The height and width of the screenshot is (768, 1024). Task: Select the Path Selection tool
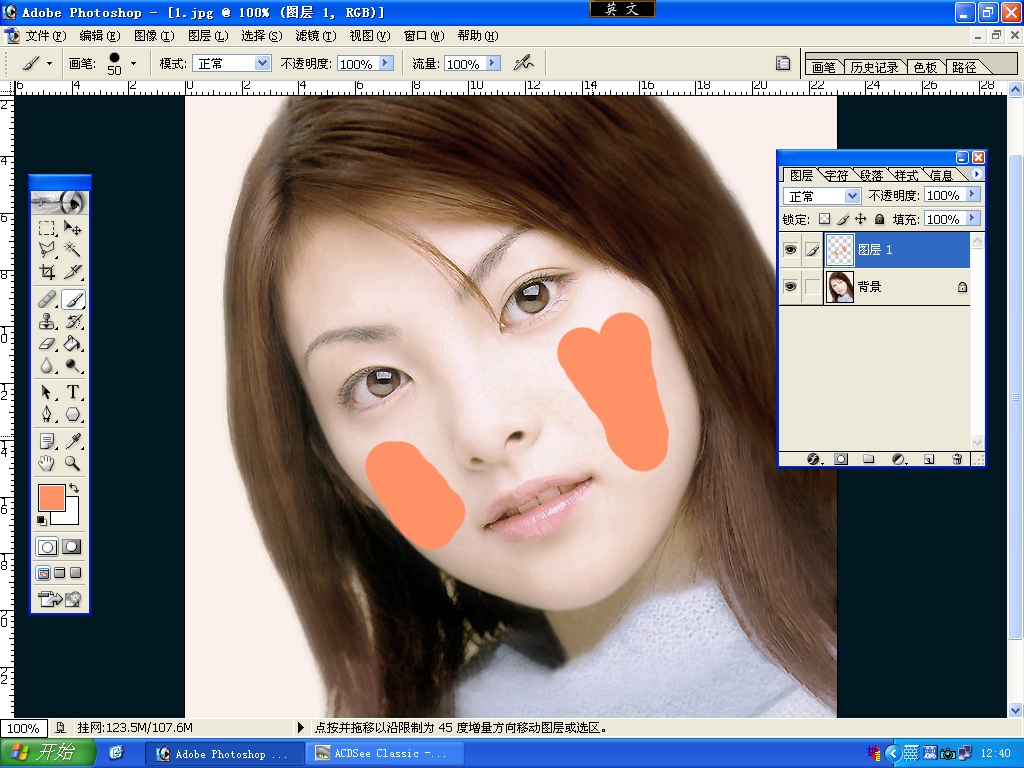coord(46,392)
